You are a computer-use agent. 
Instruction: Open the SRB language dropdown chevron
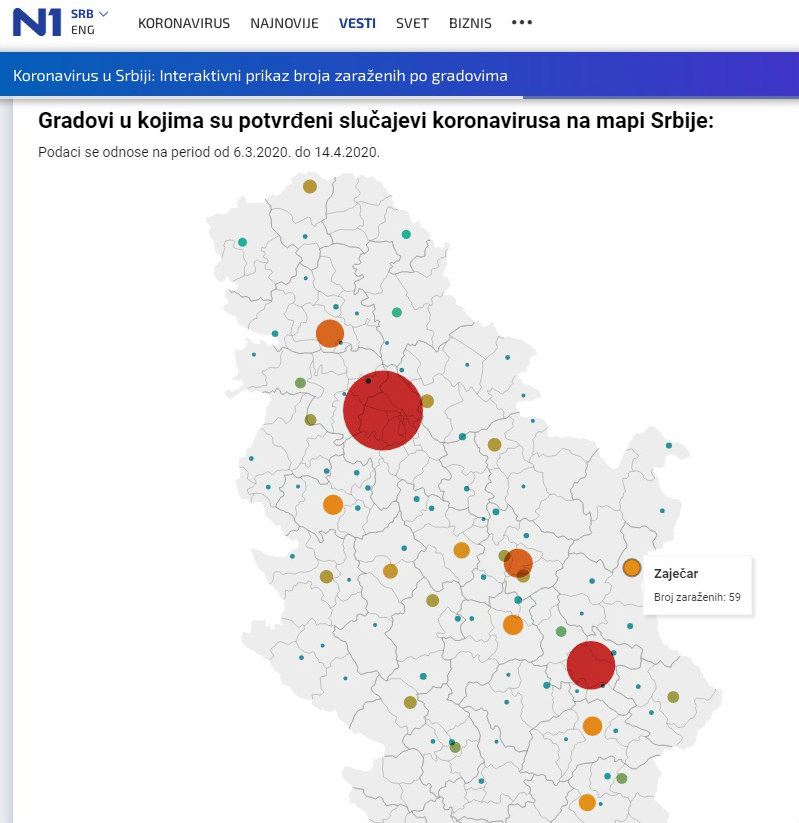104,14
